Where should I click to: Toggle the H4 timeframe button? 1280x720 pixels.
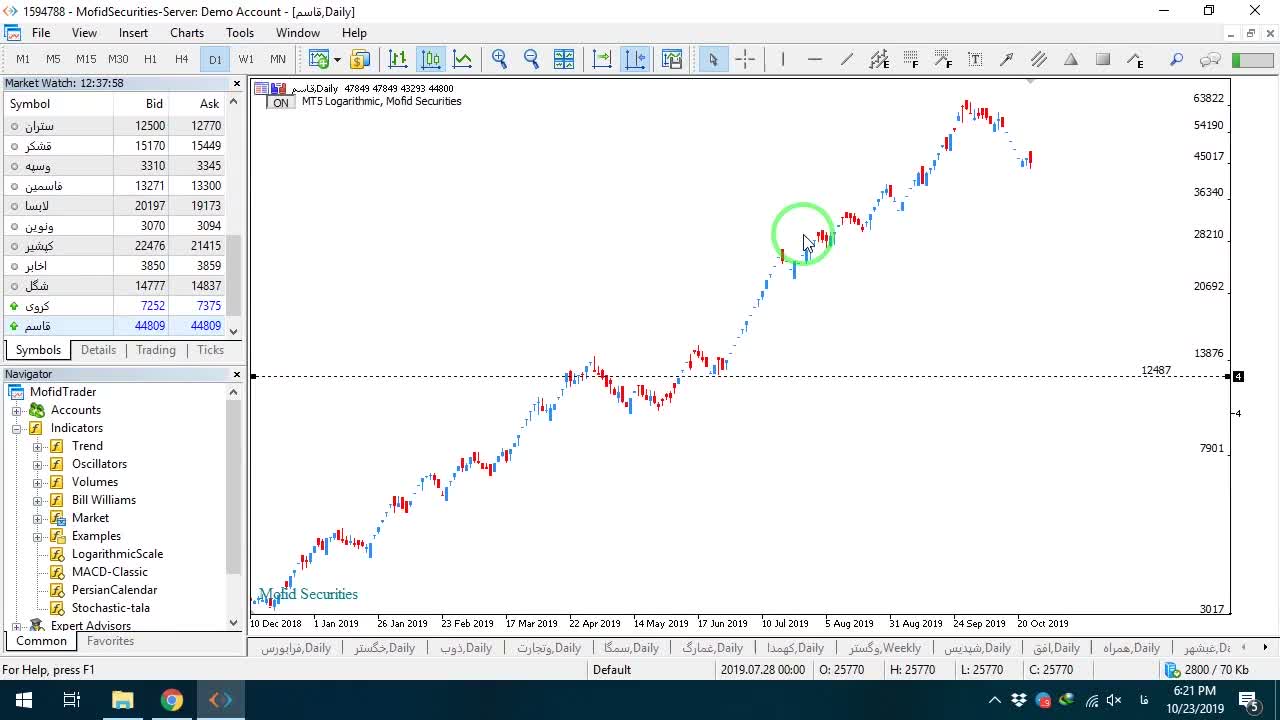(x=182, y=60)
